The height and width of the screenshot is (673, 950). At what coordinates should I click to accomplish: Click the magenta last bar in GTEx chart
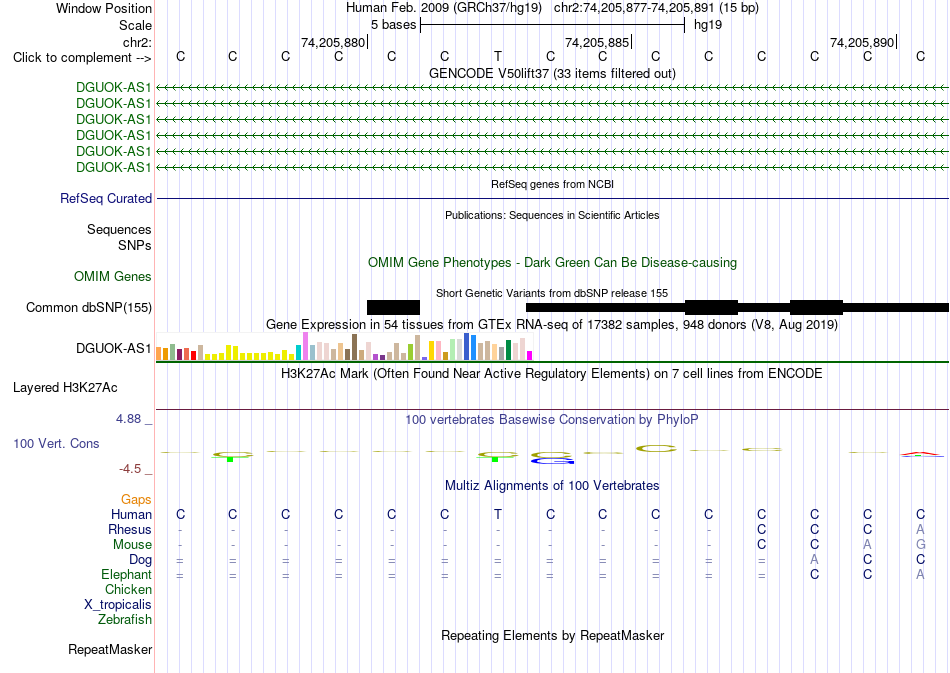point(529,356)
